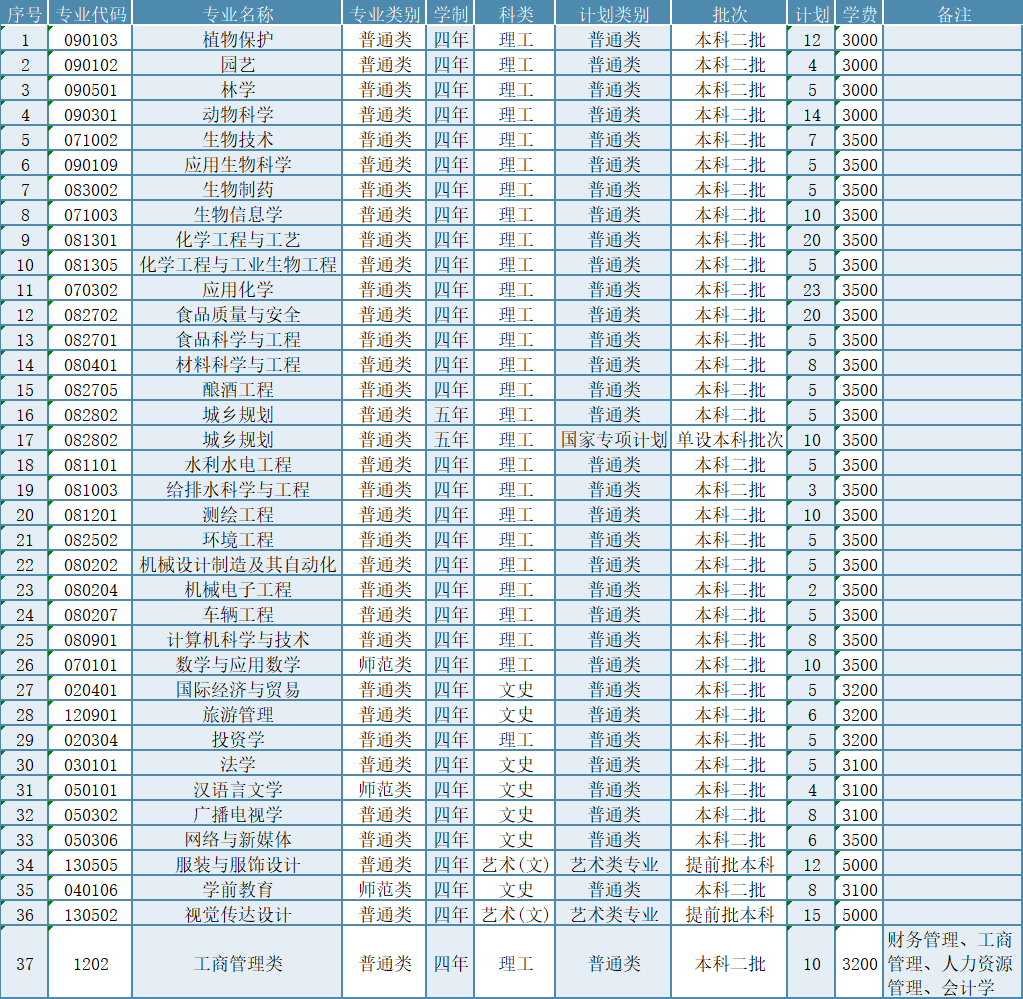Image resolution: width=1023 pixels, height=999 pixels.
Task: Select the 网络与新媒体 cell
Action: [x=237, y=840]
